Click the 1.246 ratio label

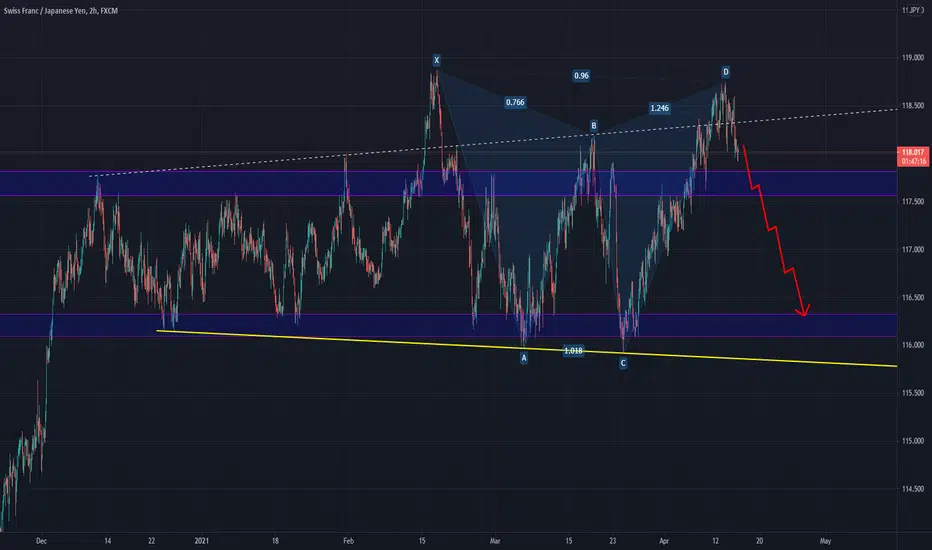659,108
